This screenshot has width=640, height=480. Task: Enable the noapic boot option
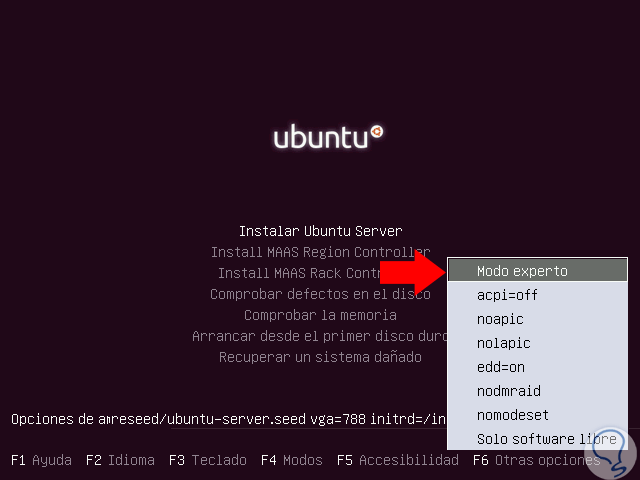click(x=500, y=319)
